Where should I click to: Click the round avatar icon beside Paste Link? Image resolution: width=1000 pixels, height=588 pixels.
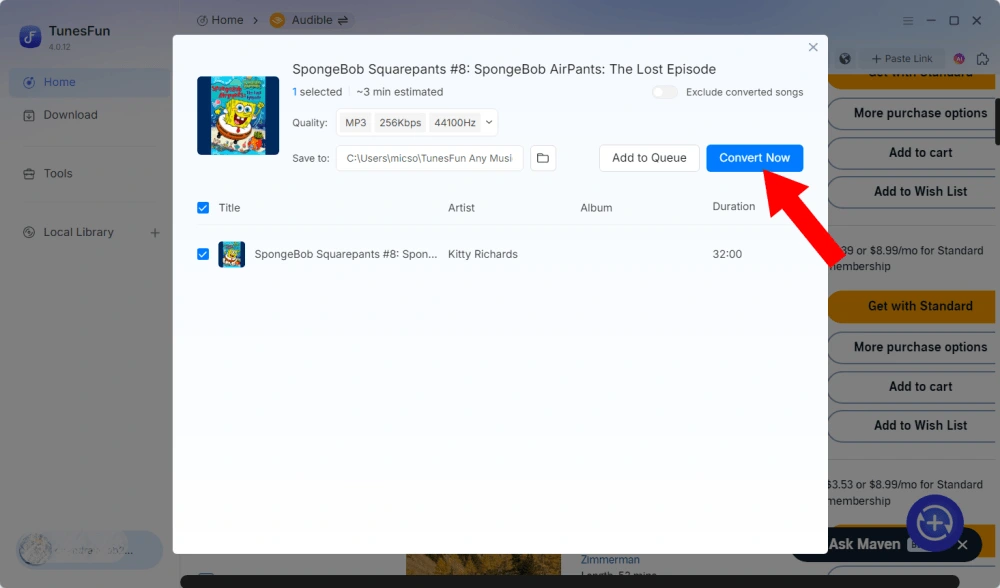click(x=959, y=59)
